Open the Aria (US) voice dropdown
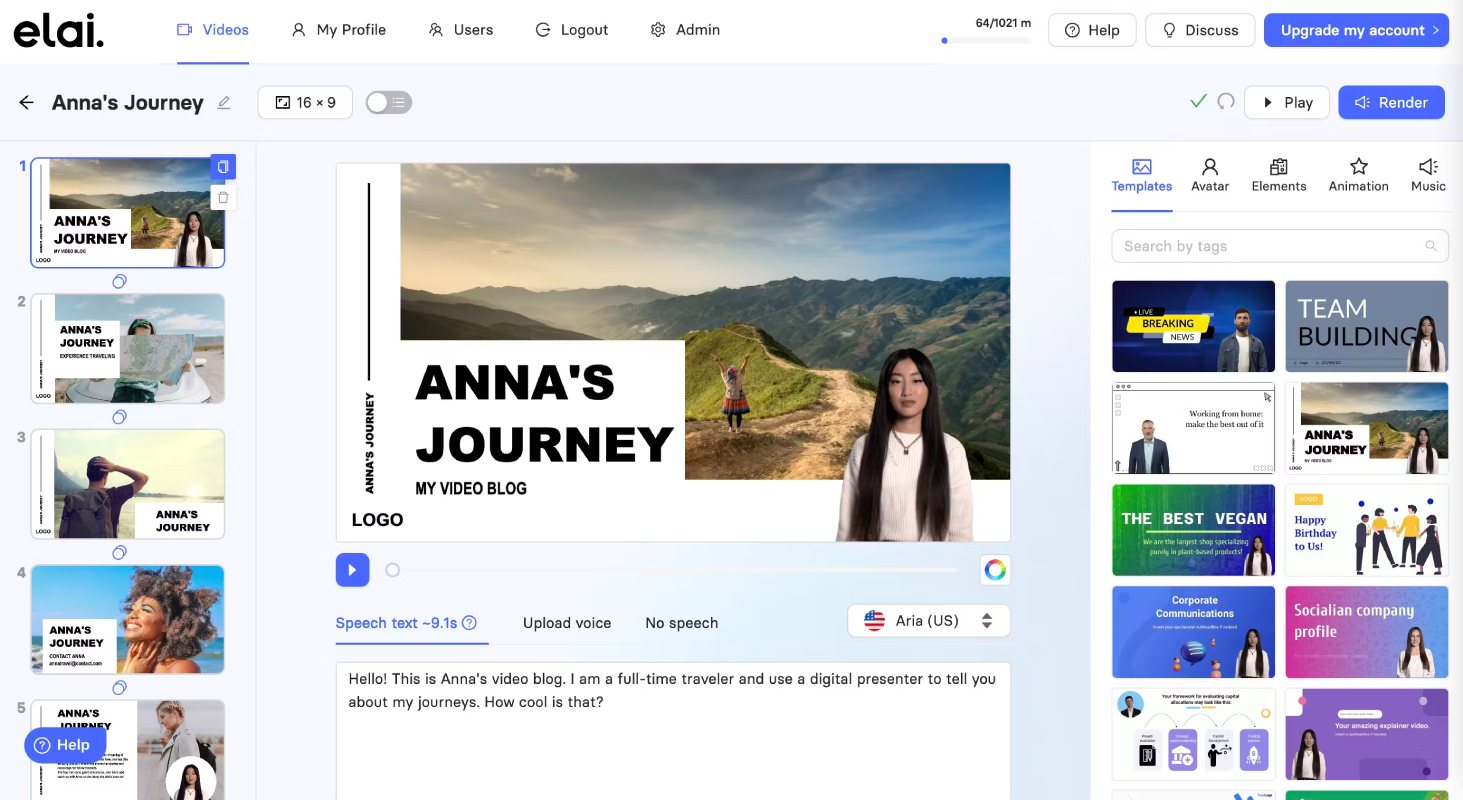Image resolution: width=1463 pixels, height=800 pixels. click(x=929, y=621)
